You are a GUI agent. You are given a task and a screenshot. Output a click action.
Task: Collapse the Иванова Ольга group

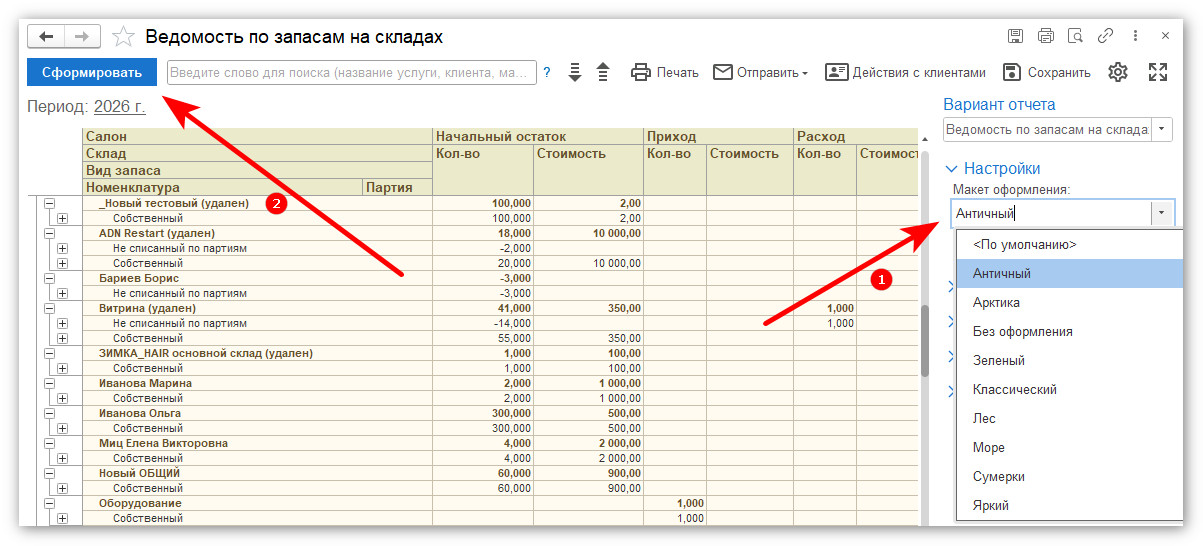tap(47, 413)
